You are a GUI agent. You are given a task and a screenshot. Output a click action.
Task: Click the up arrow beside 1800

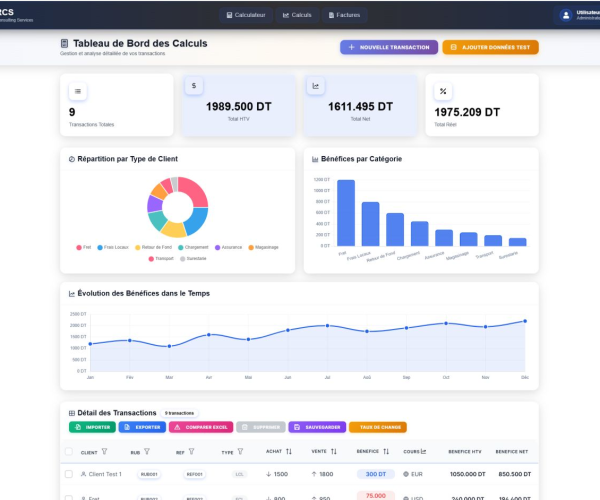click(x=314, y=474)
